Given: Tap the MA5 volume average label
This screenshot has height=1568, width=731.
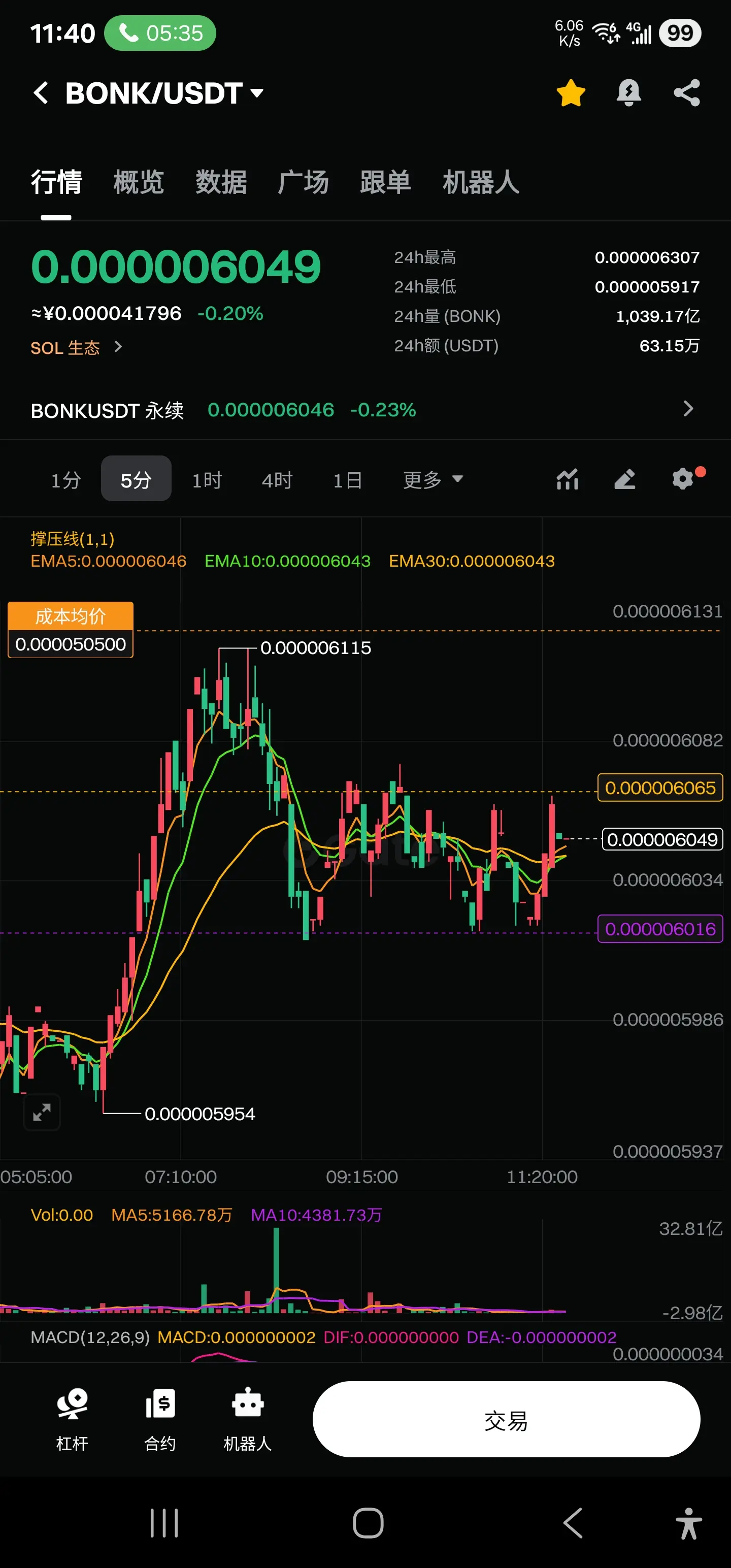Looking at the screenshot, I should 172,1215.
